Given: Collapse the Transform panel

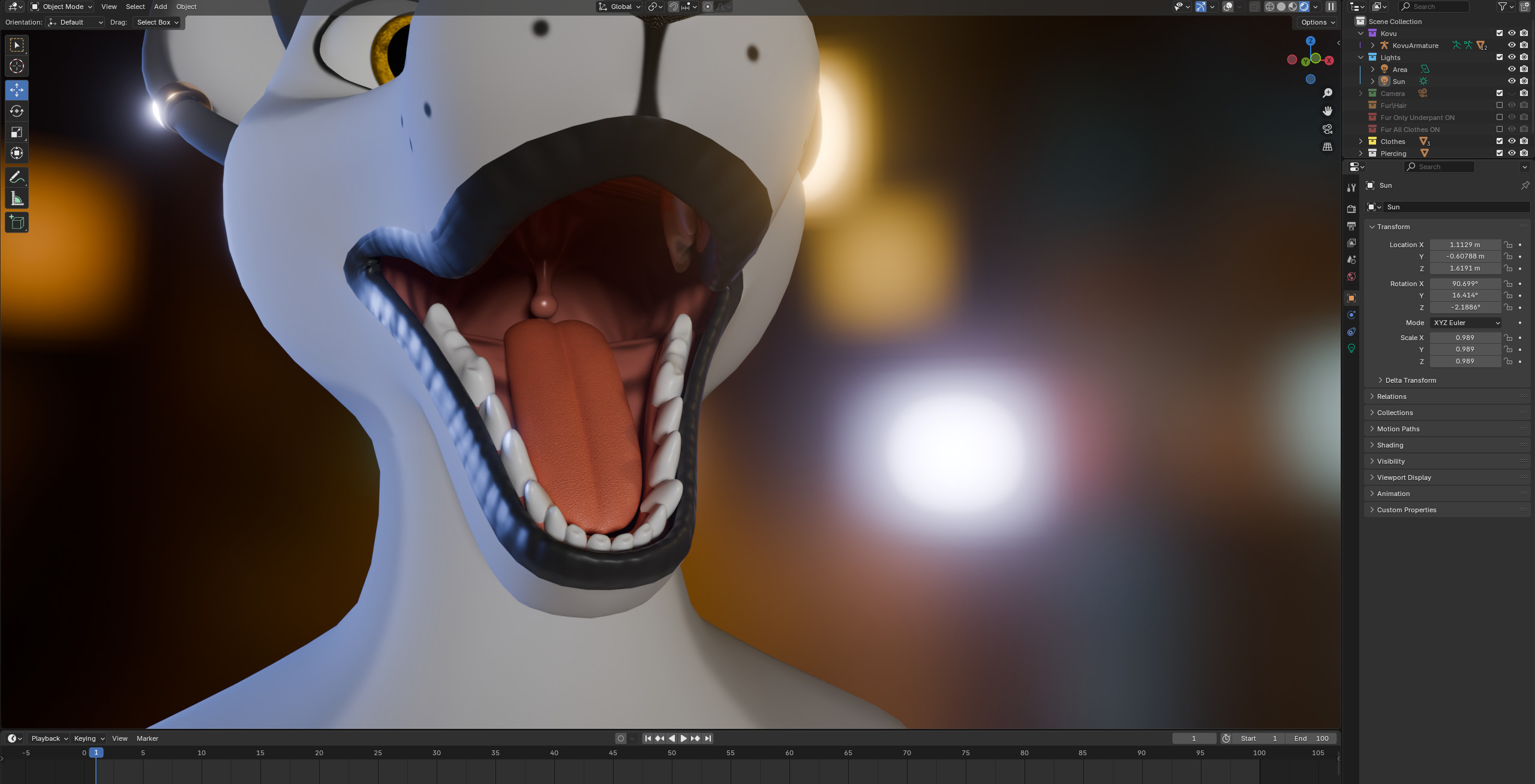Looking at the screenshot, I should point(1393,227).
